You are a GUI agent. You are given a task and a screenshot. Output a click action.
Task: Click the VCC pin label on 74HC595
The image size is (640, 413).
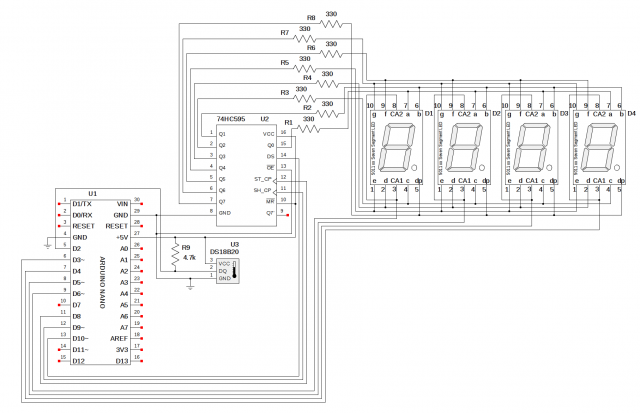pyautogui.click(x=269, y=134)
